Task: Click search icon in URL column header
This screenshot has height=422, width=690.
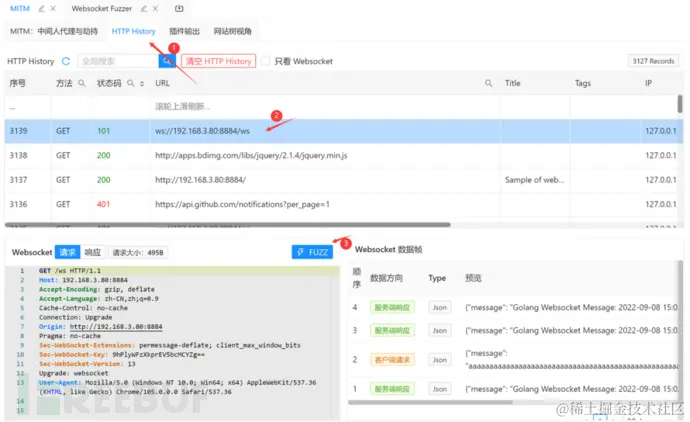Action: 488,83
